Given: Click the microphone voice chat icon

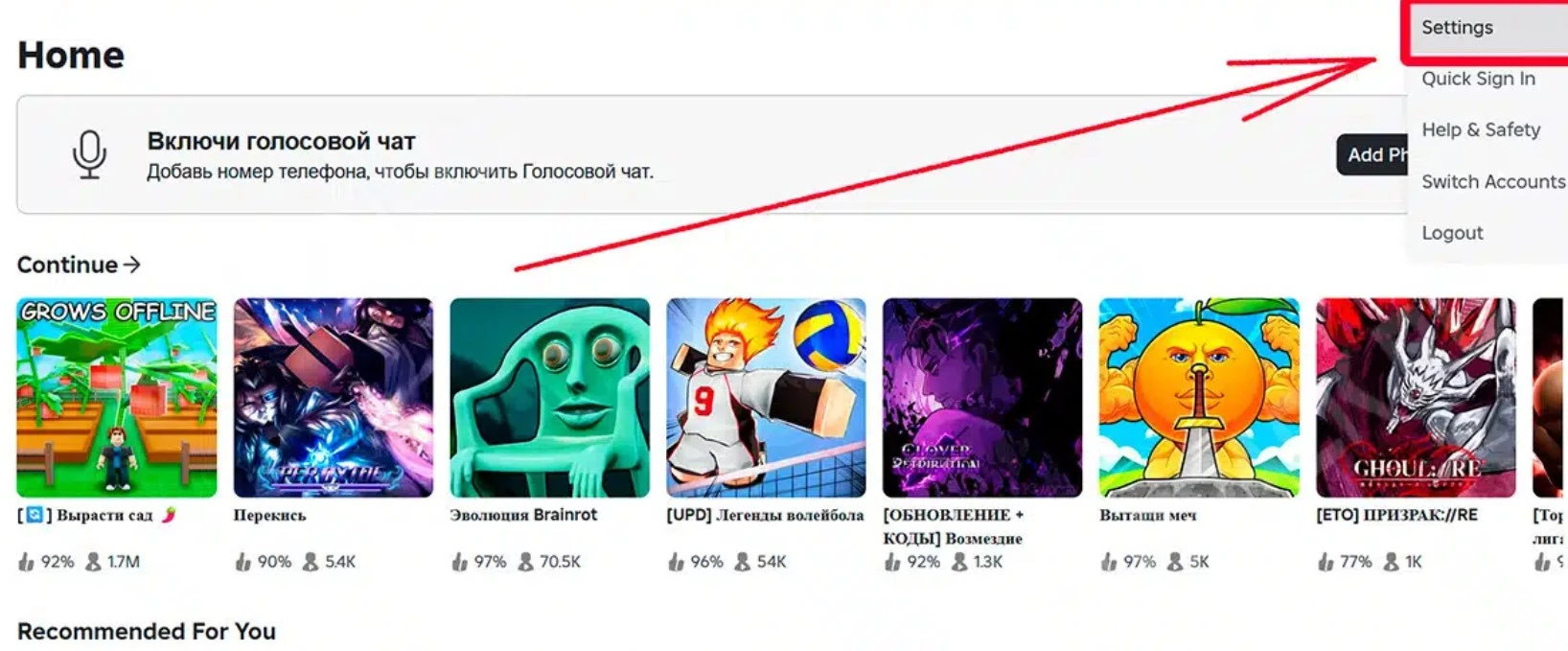Looking at the screenshot, I should click(89, 154).
